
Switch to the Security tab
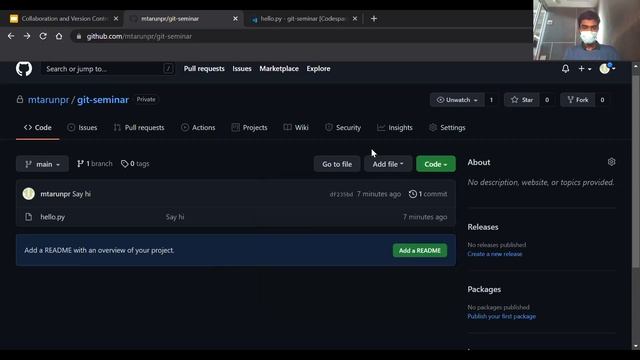(x=343, y=128)
